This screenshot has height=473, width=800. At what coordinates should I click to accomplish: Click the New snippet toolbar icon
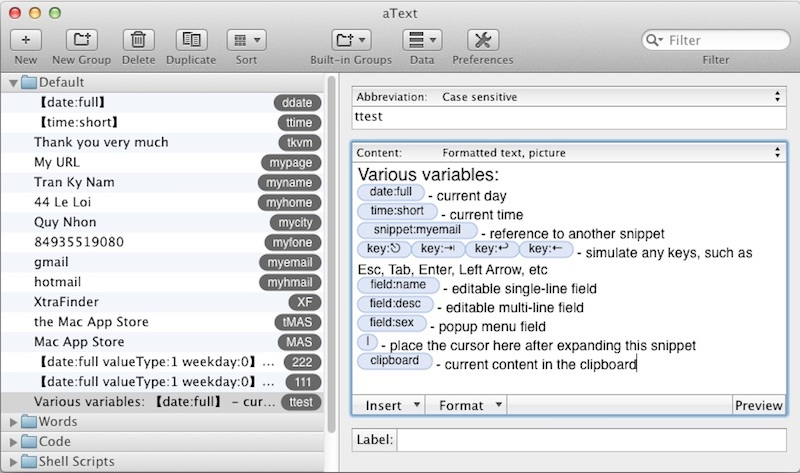coord(26,40)
